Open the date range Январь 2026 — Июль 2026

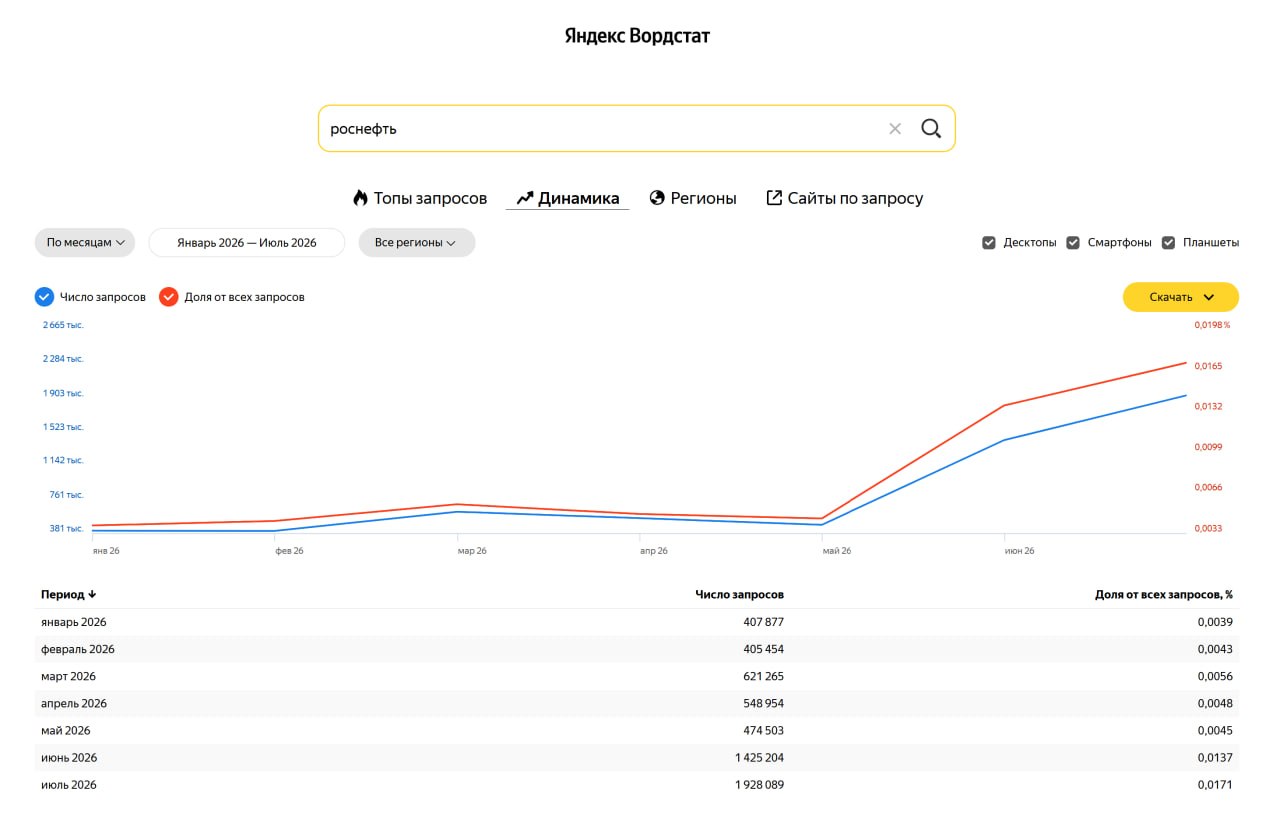coord(247,242)
